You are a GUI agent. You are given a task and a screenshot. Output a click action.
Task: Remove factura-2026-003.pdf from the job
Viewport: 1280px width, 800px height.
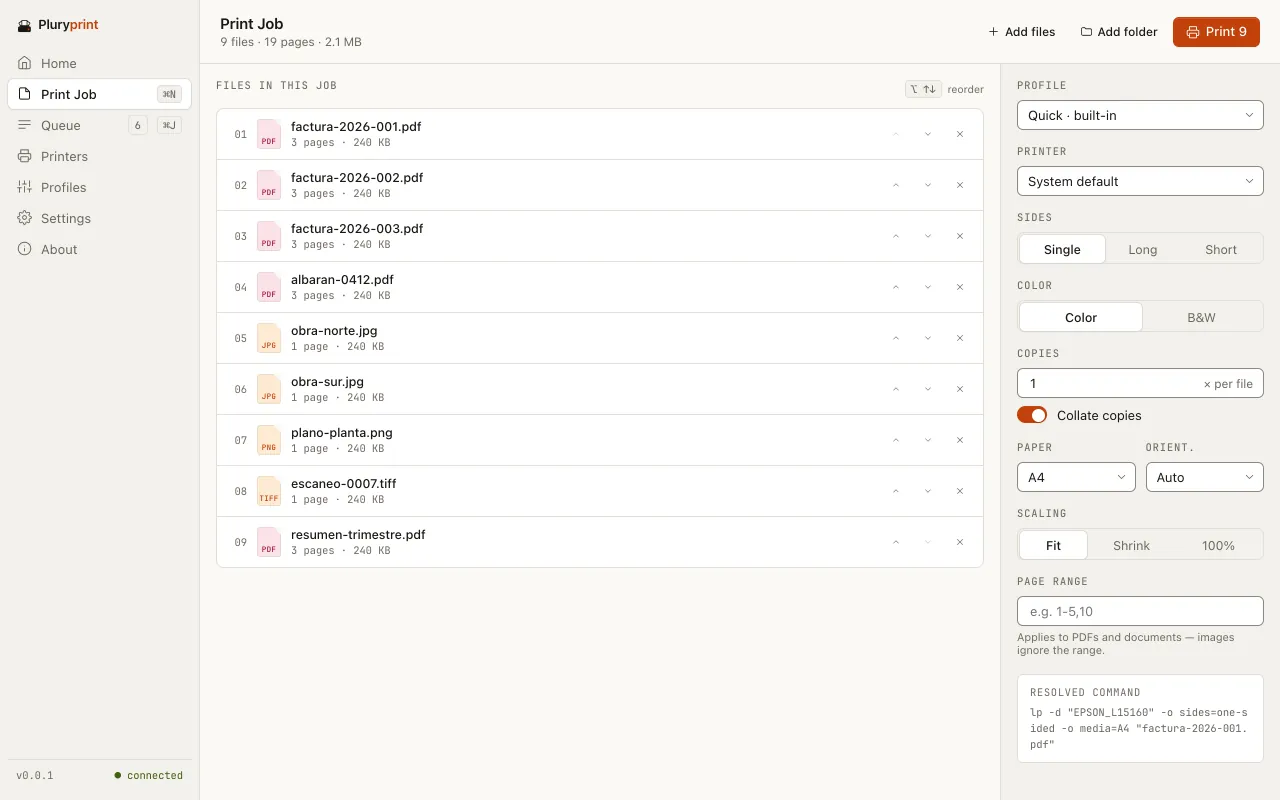[960, 236]
